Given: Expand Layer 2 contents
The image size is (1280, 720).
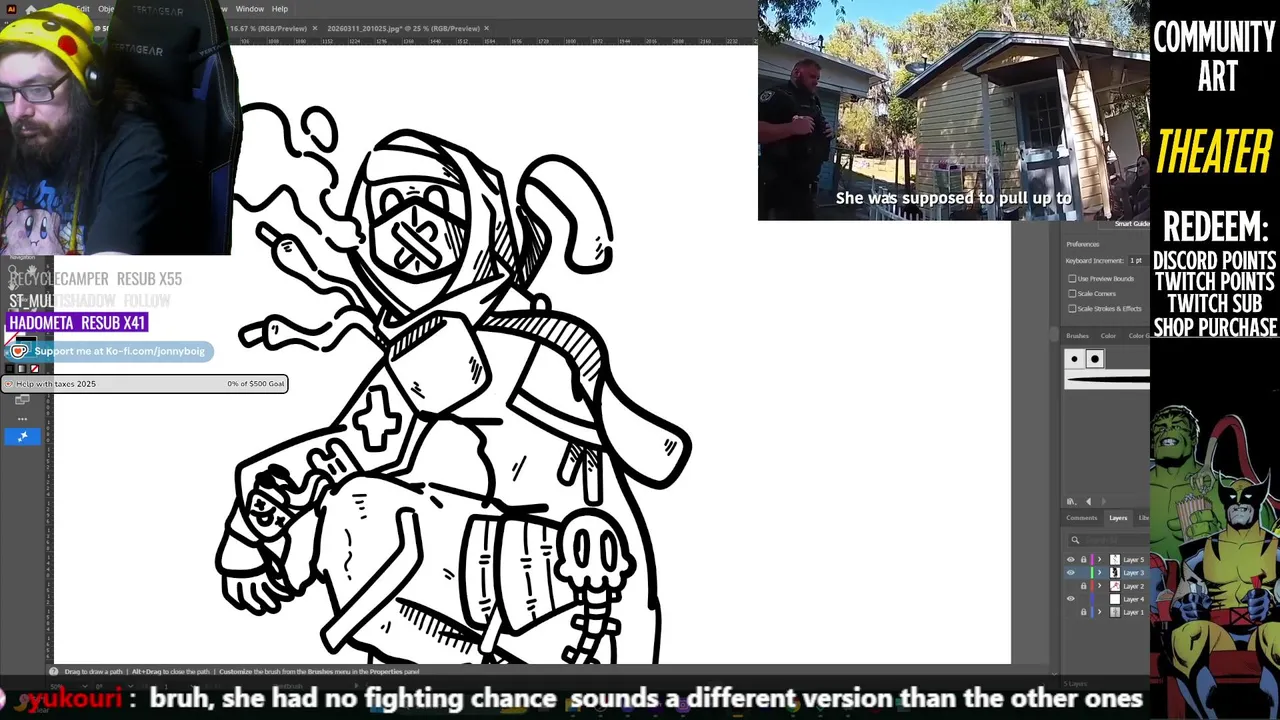Looking at the screenshot, I should pyautogui.click(x=1099, y=586).
